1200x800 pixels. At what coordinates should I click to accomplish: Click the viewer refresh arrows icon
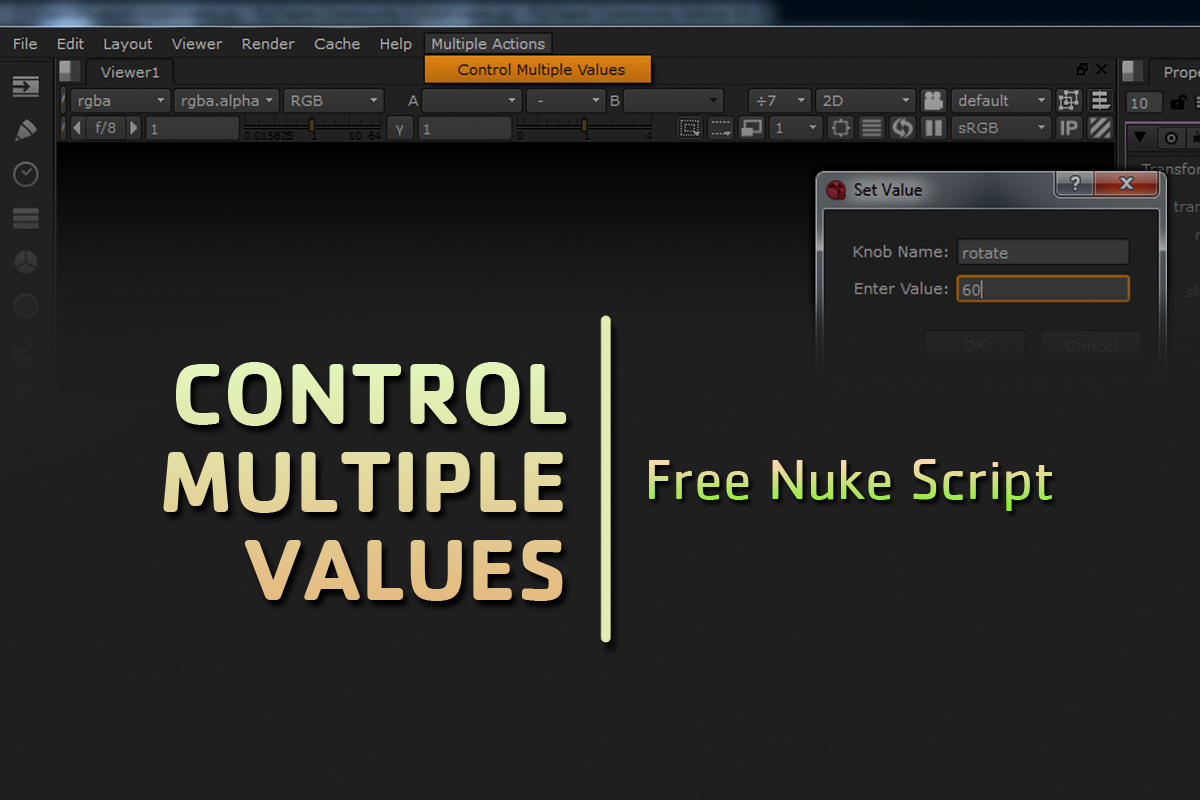903,128
